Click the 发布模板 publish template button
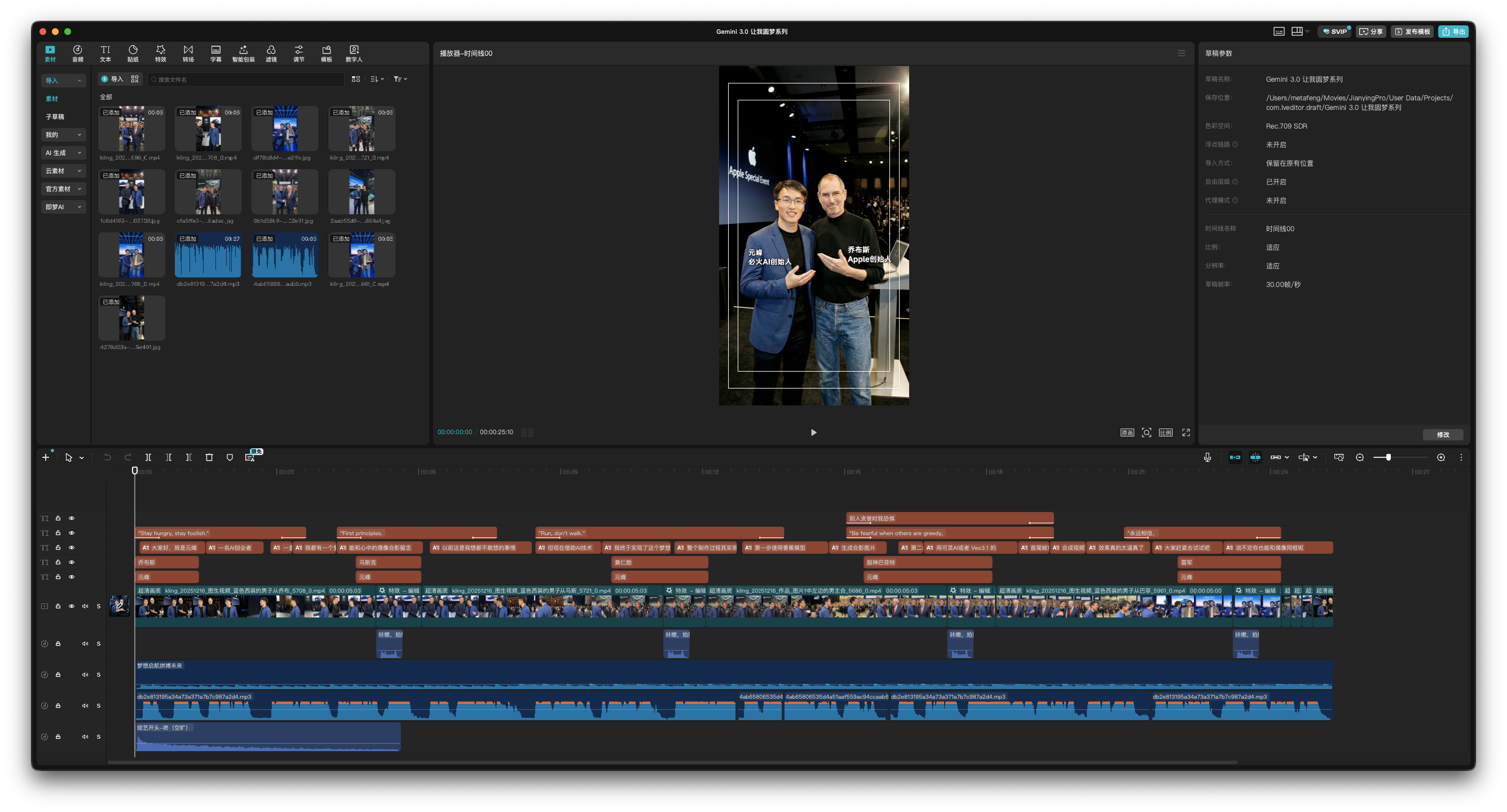Viewport: 1507px width, 812px height. 1412,32
